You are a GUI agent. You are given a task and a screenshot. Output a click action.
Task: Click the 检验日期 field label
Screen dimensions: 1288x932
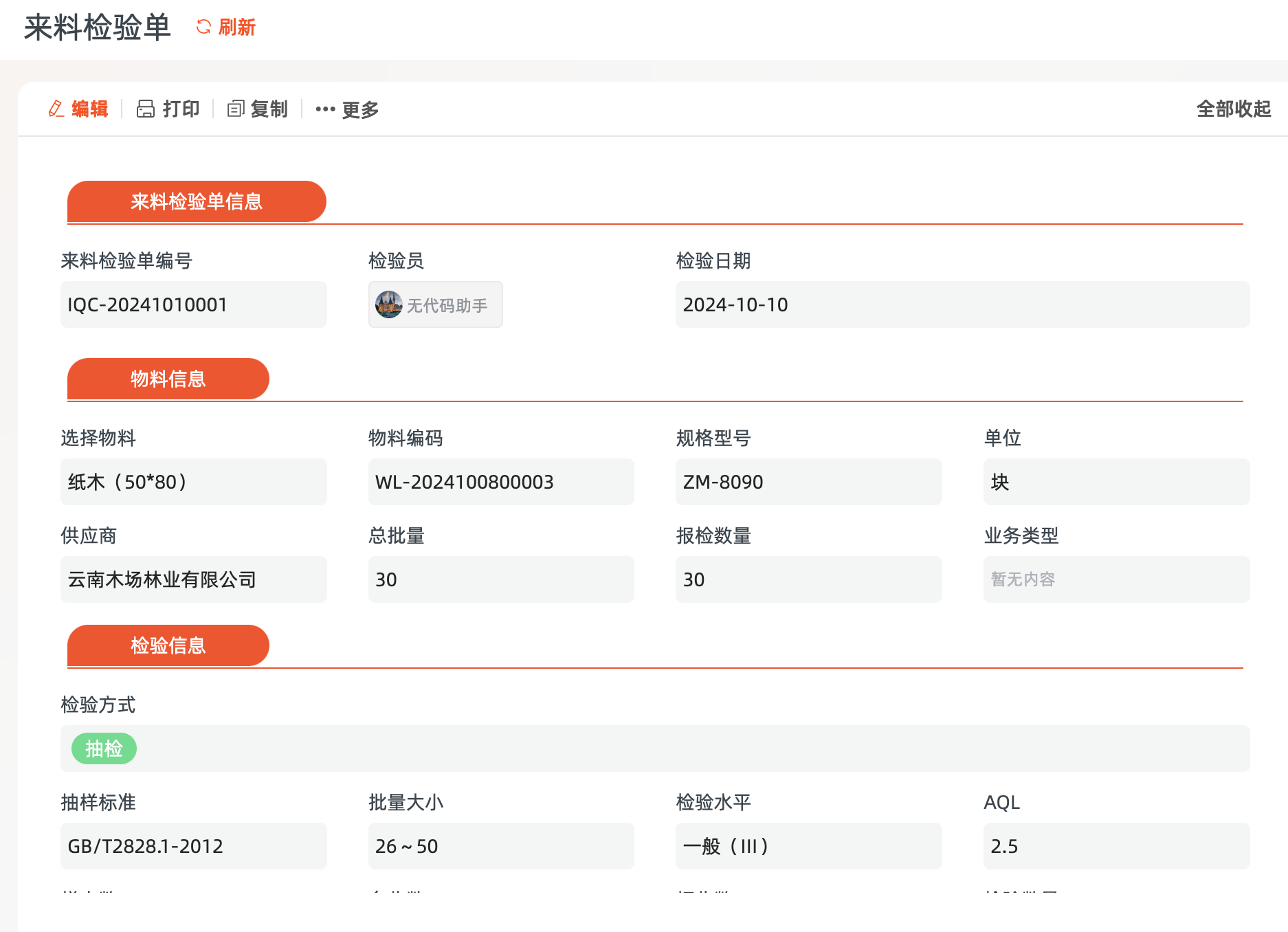tap(713, 260)
